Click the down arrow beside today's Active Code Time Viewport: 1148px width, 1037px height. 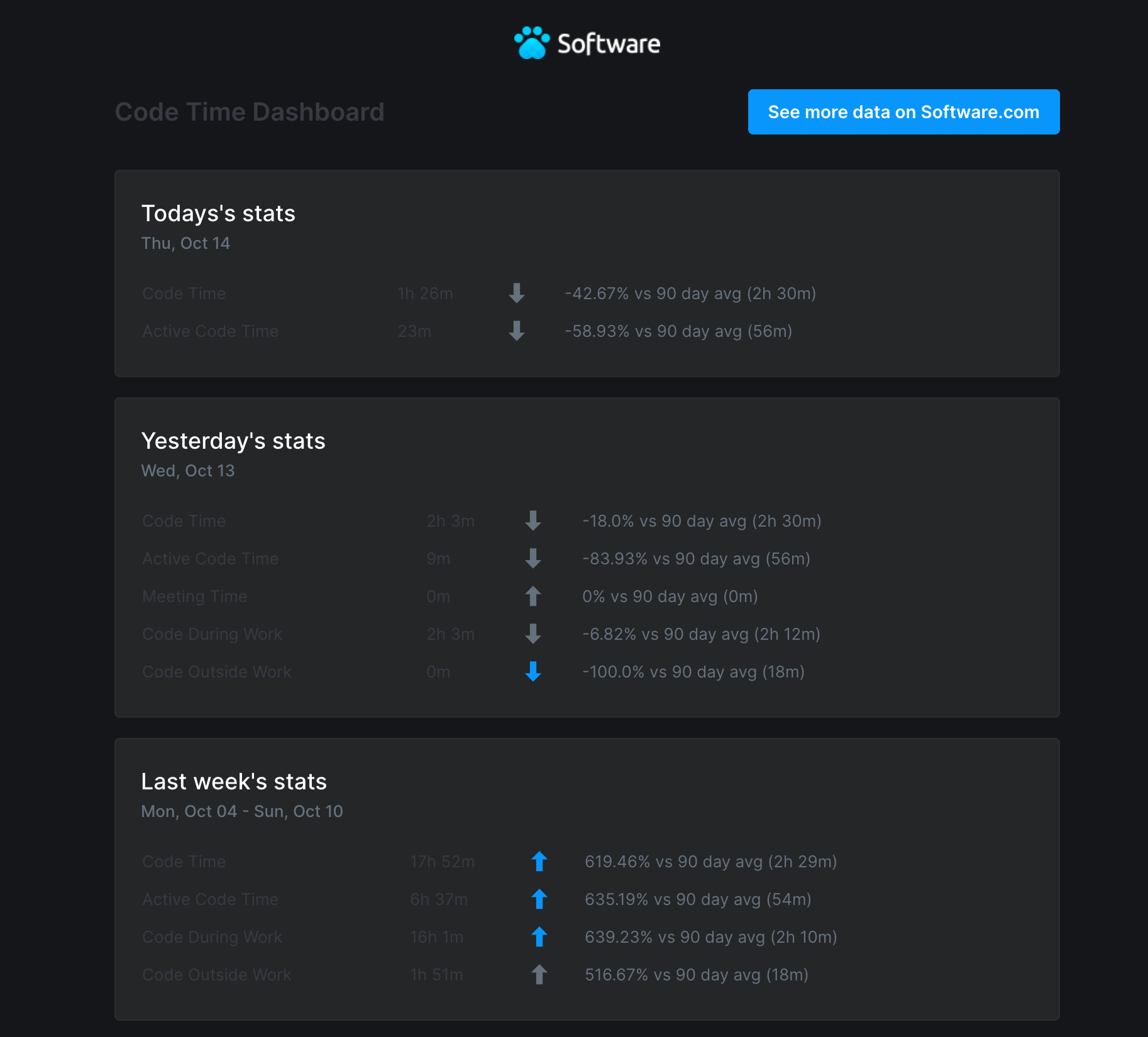click(516, 331)
